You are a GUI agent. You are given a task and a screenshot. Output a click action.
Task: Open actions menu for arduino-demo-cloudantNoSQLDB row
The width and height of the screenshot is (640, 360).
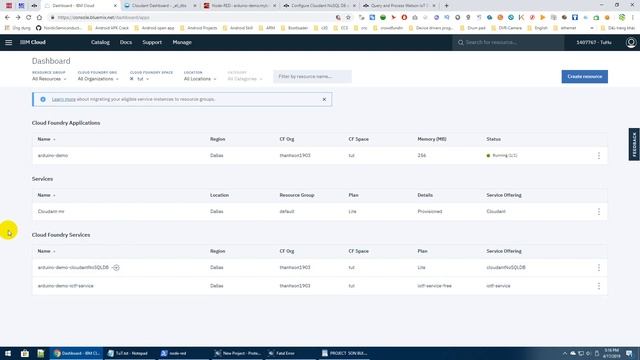pos(599,267)
